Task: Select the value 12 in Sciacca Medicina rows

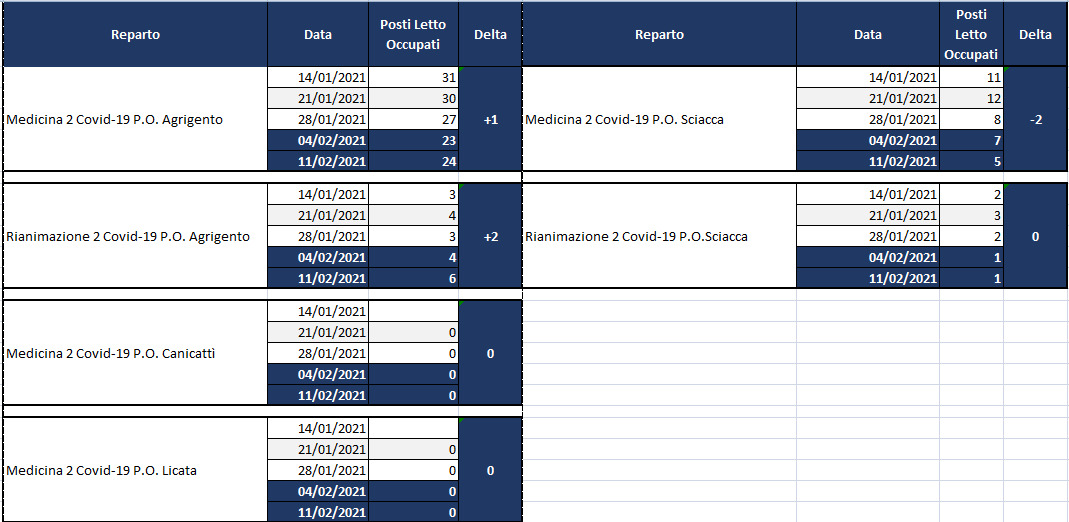Action: point(972,99)
